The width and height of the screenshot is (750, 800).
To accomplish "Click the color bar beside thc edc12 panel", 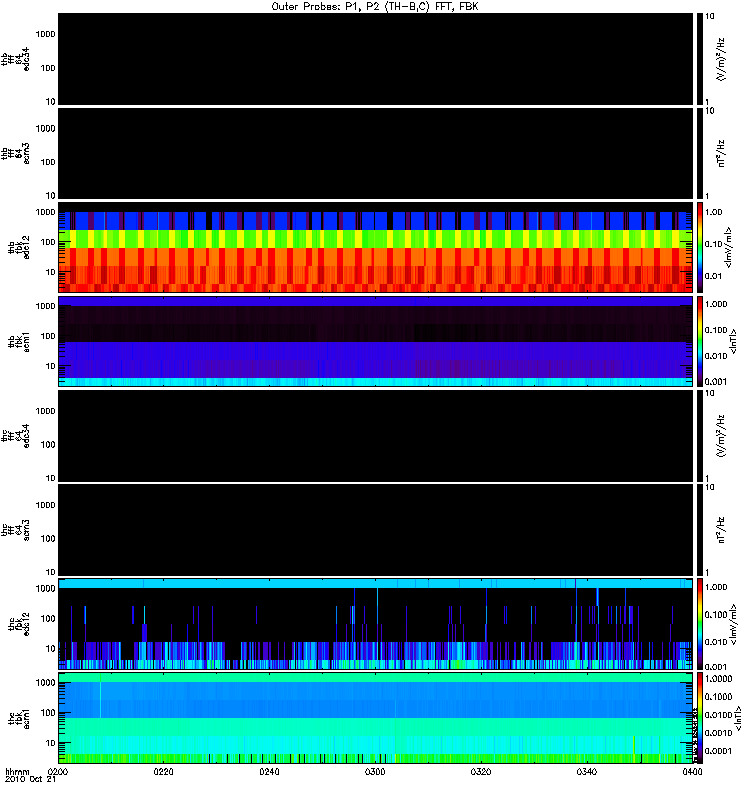I will pyautogui.click(x=700, y=624).
